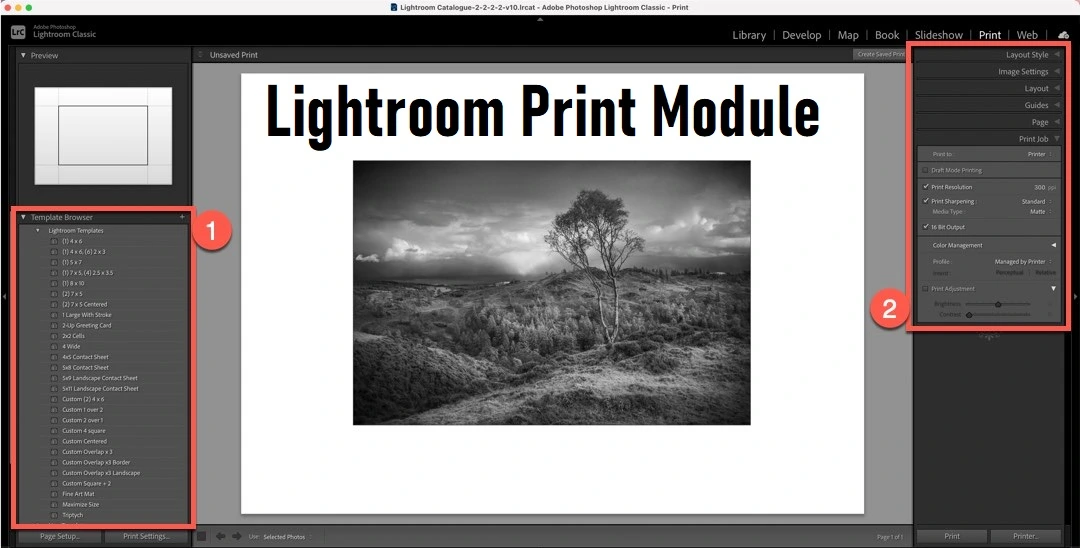Go to previous page arrow in toolbar
1080x548 pixels.
(x=221, y=536)
